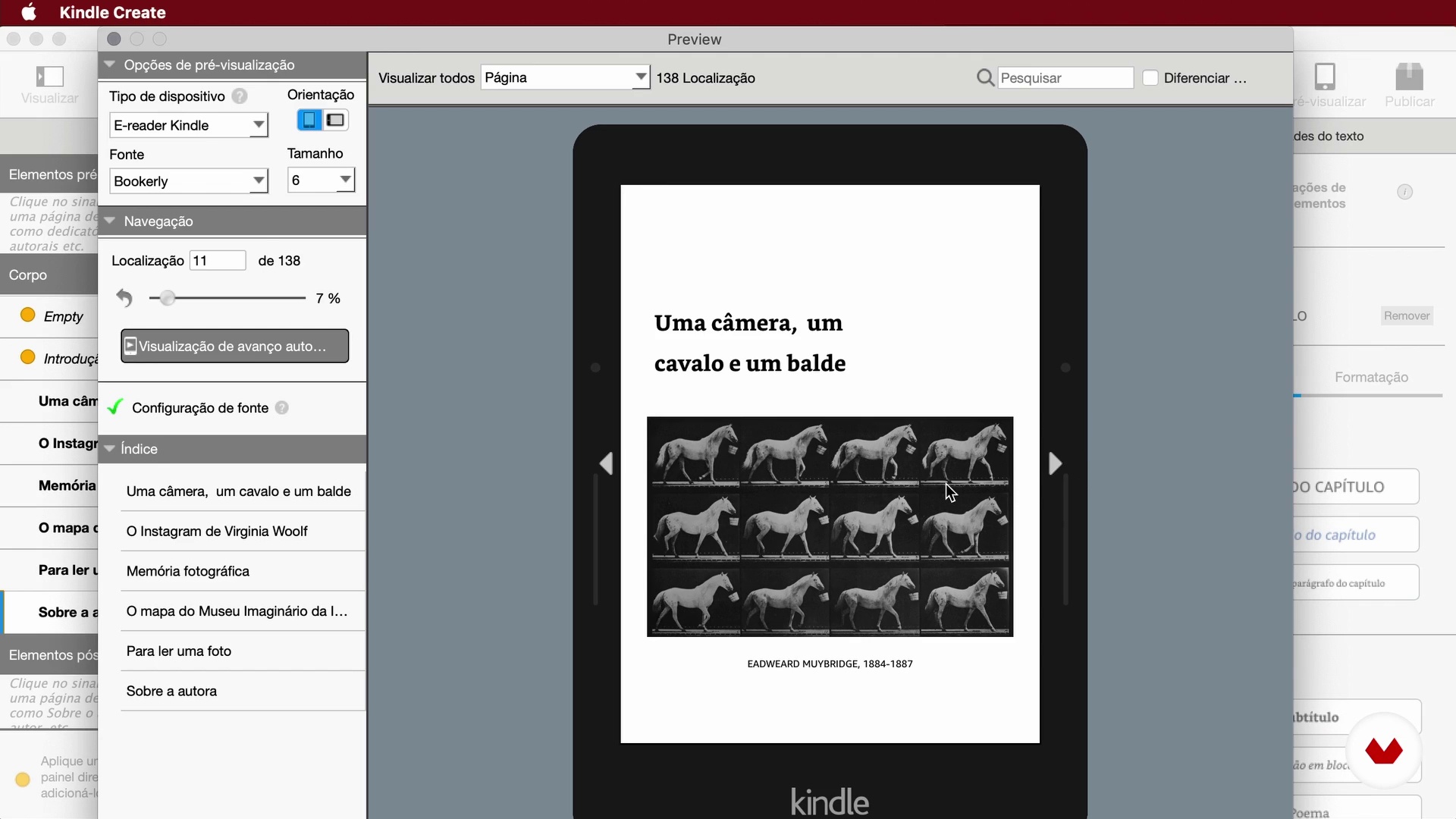The image size is (1456, 819).
Task: Click the Elementos pré section header
Action: (x=49, y=174)
